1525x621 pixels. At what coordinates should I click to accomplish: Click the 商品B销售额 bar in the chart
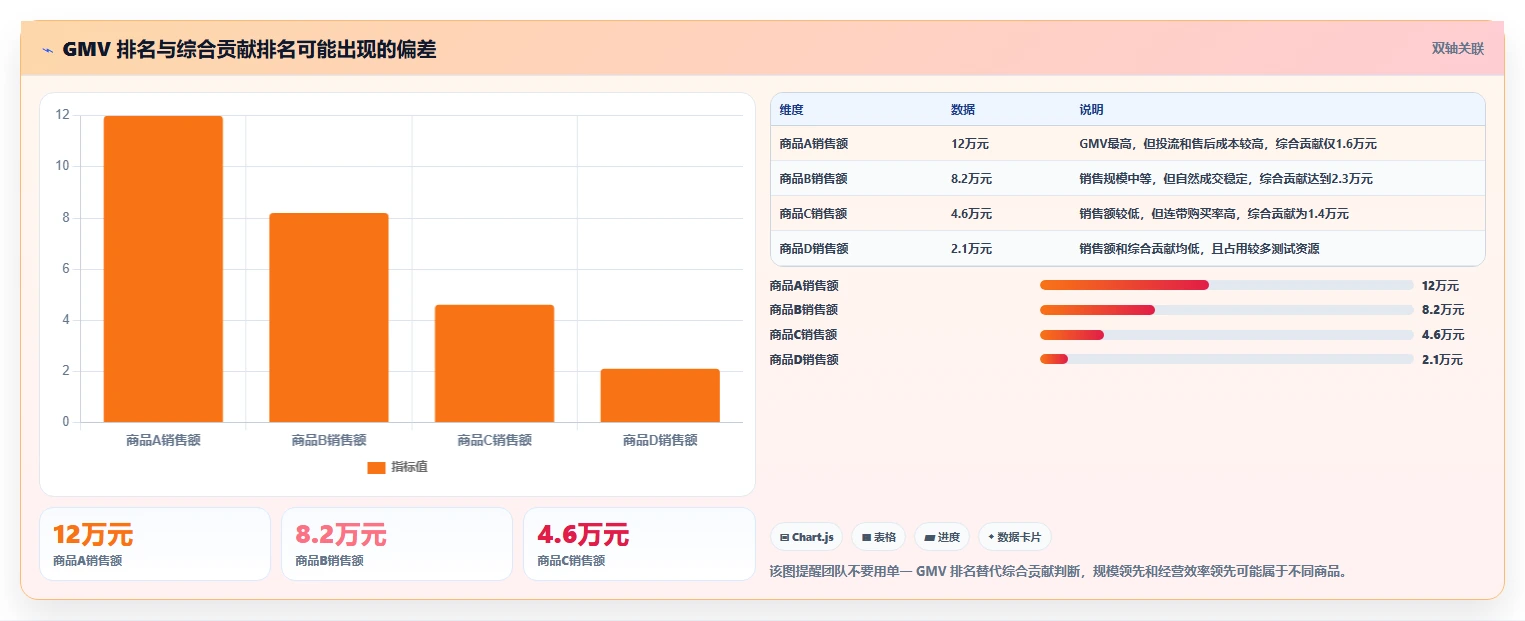329,317
